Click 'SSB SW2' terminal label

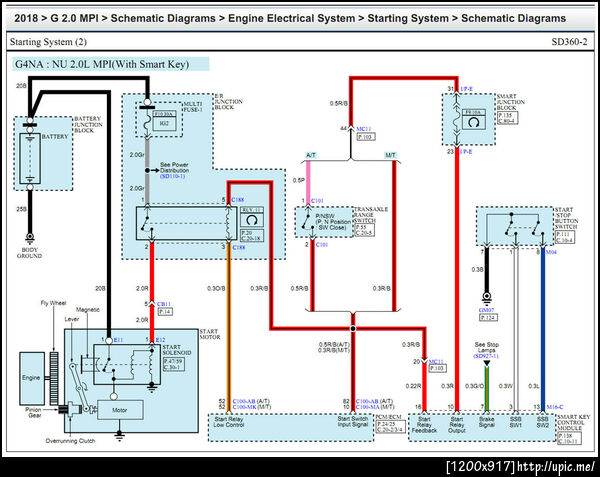[542, 422]
